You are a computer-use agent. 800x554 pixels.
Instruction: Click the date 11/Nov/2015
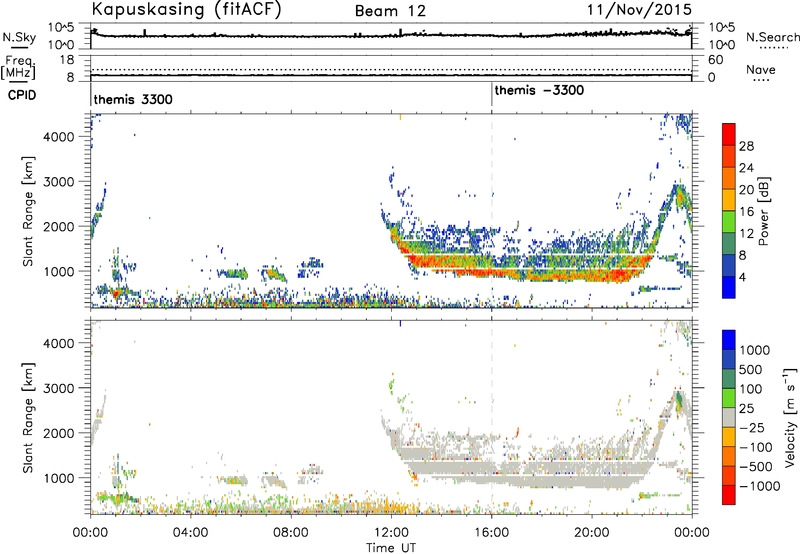[639, 10]
